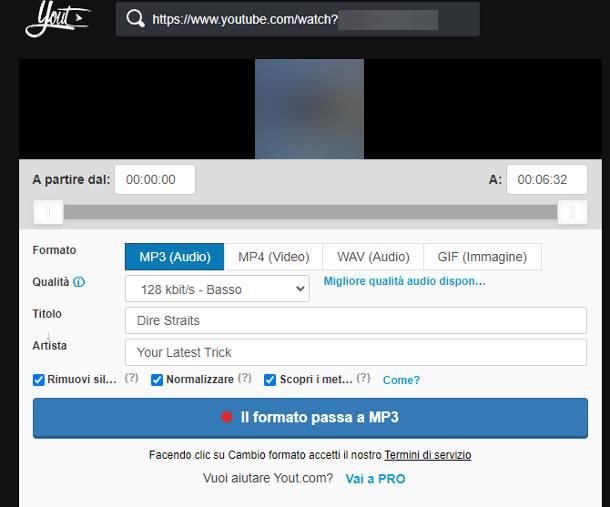Click the Titolo field containing Dire Straits
Image resolution: width=610 pixels, height=507 pixels.
pyautogui.click(x=356, y=320)
